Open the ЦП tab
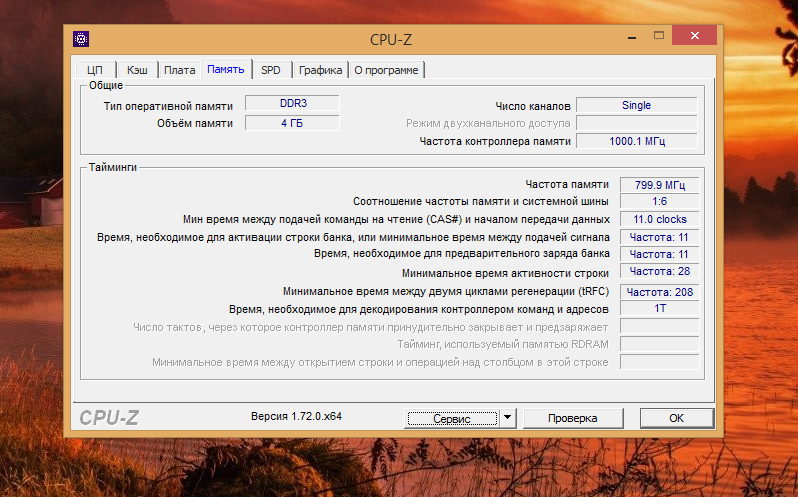 (x=95, y=70)
